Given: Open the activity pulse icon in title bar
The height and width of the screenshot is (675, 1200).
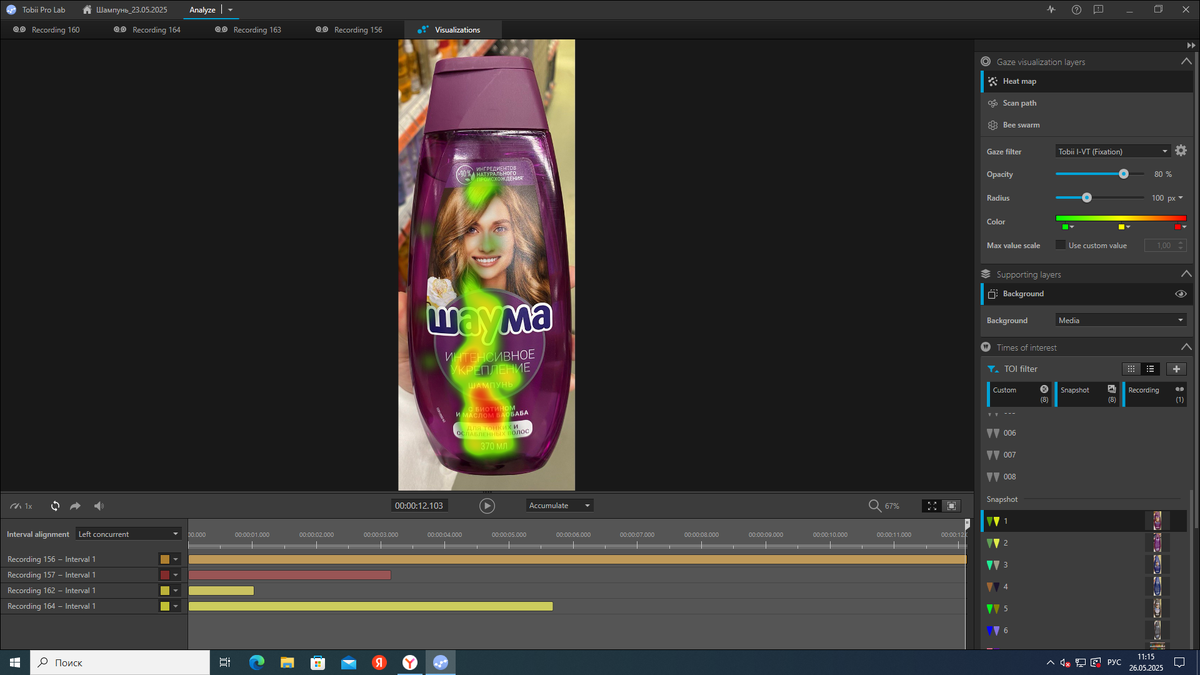Looking at the screenshot, I should (1051, 9).
